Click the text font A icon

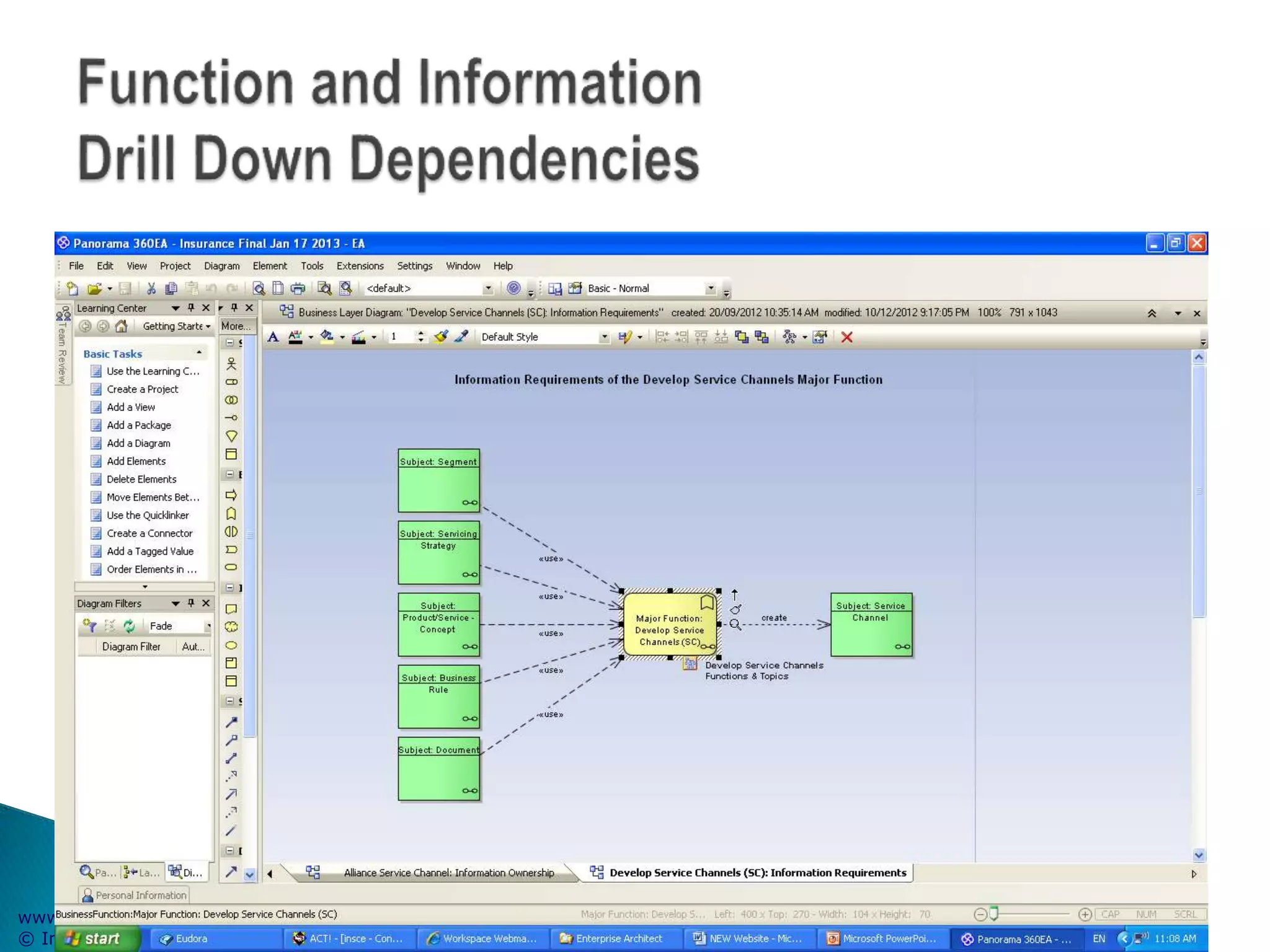click(273, 337)
